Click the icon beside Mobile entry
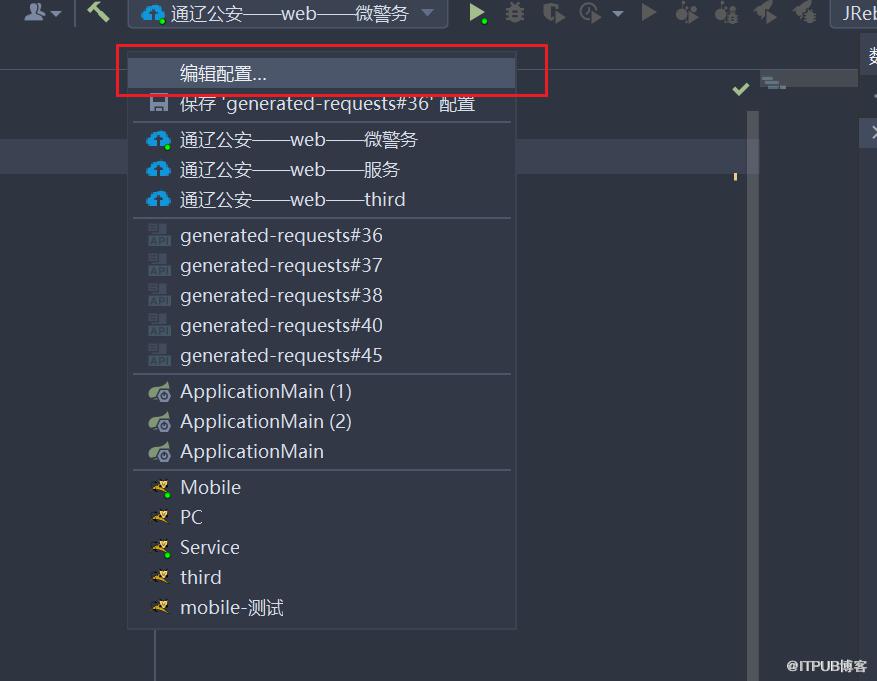This screenshot has height=681, width=877. [x=161, y=488]
